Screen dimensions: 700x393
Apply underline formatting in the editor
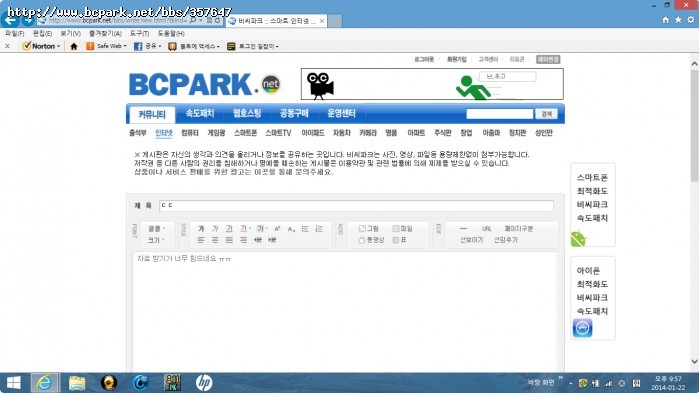click(229, 229)
